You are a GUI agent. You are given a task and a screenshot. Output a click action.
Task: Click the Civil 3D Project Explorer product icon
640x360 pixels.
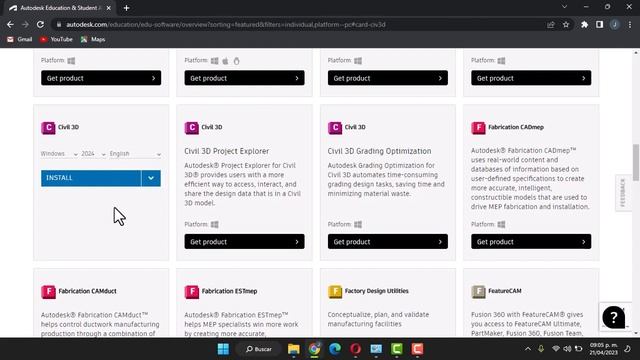click(191, 128)
